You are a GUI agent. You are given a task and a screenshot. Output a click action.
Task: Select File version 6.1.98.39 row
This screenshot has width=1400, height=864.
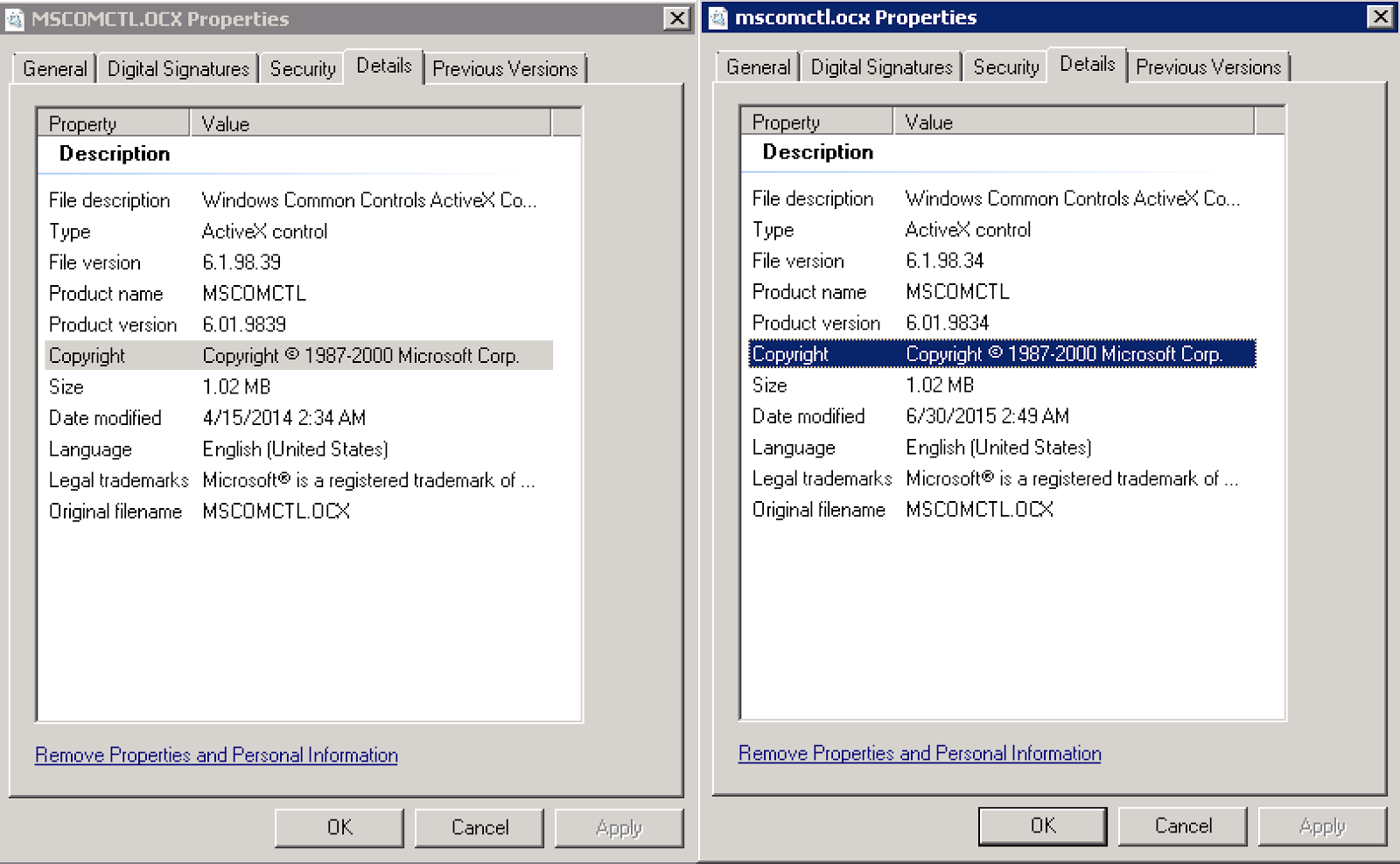click(298, 262)
